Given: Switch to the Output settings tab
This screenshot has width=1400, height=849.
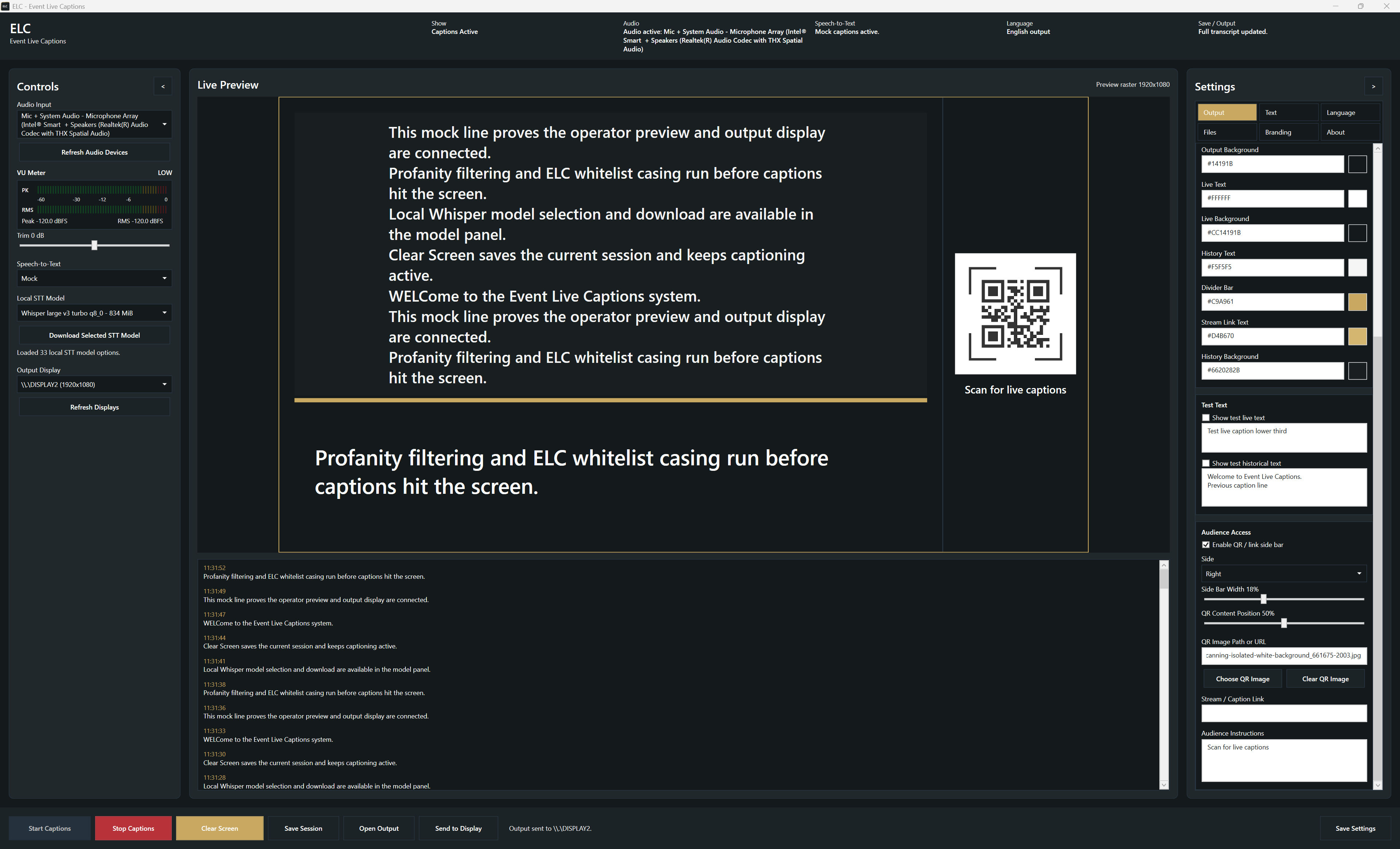Looking at the screenshot, I should pyautogui.click(x=1227, y=113).
